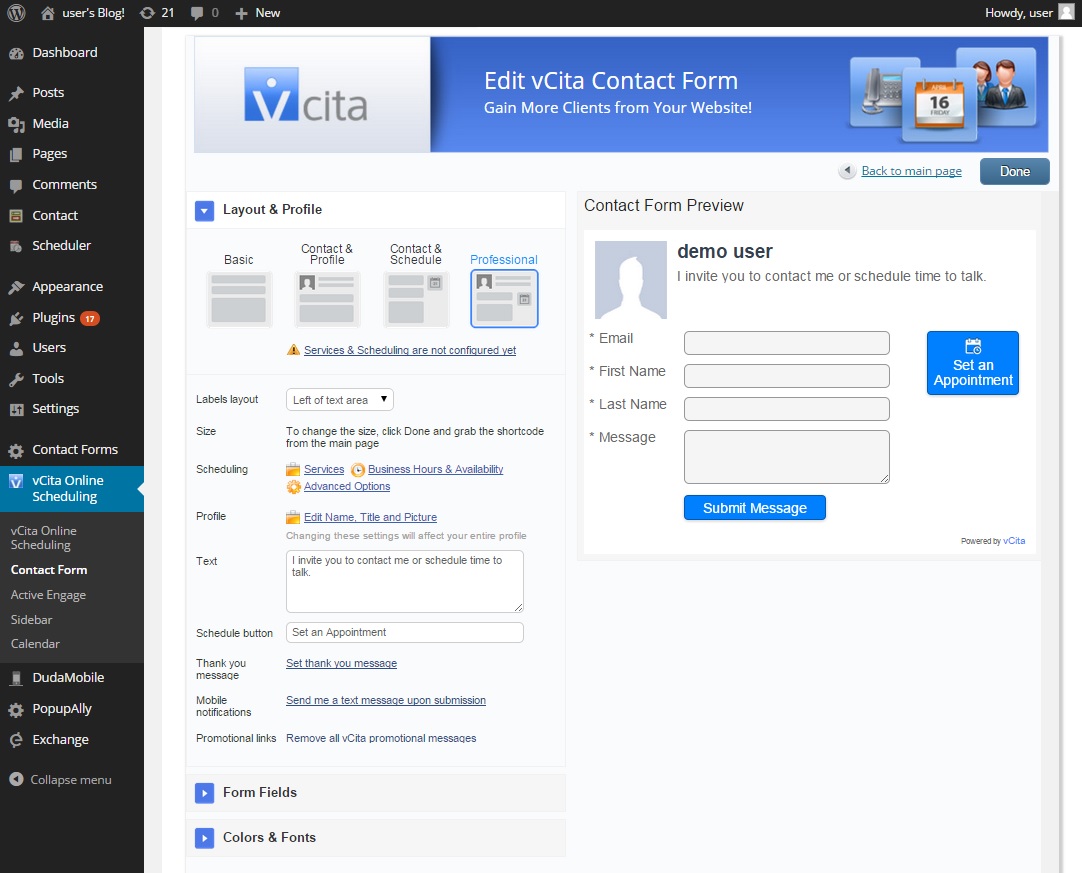The image size is (1082, 873).
Task: Click the Business Hours clock icon
Action: tap(358, 470)
